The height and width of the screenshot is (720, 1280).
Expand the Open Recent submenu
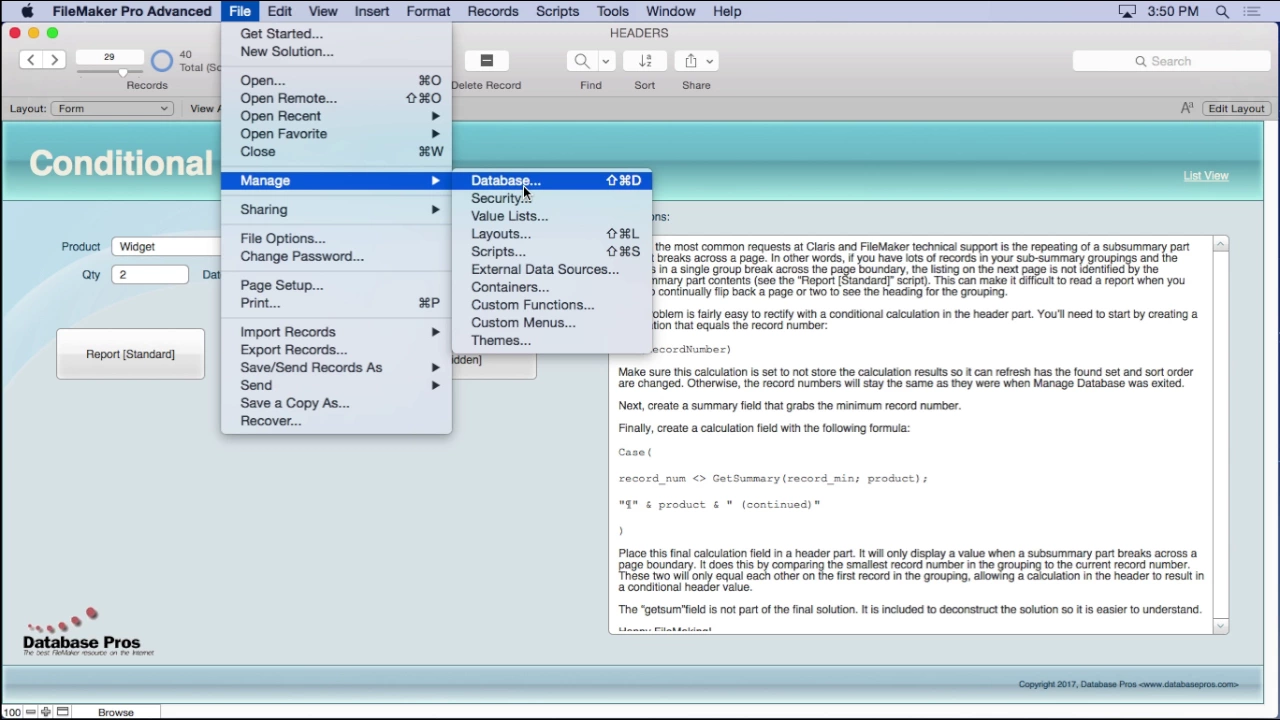[337, 116]
